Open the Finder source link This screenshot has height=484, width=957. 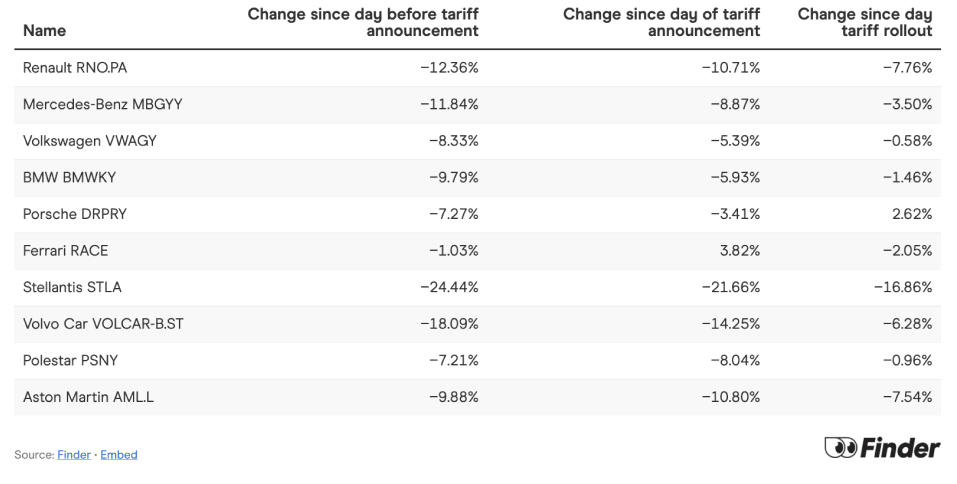coord(74,455)
